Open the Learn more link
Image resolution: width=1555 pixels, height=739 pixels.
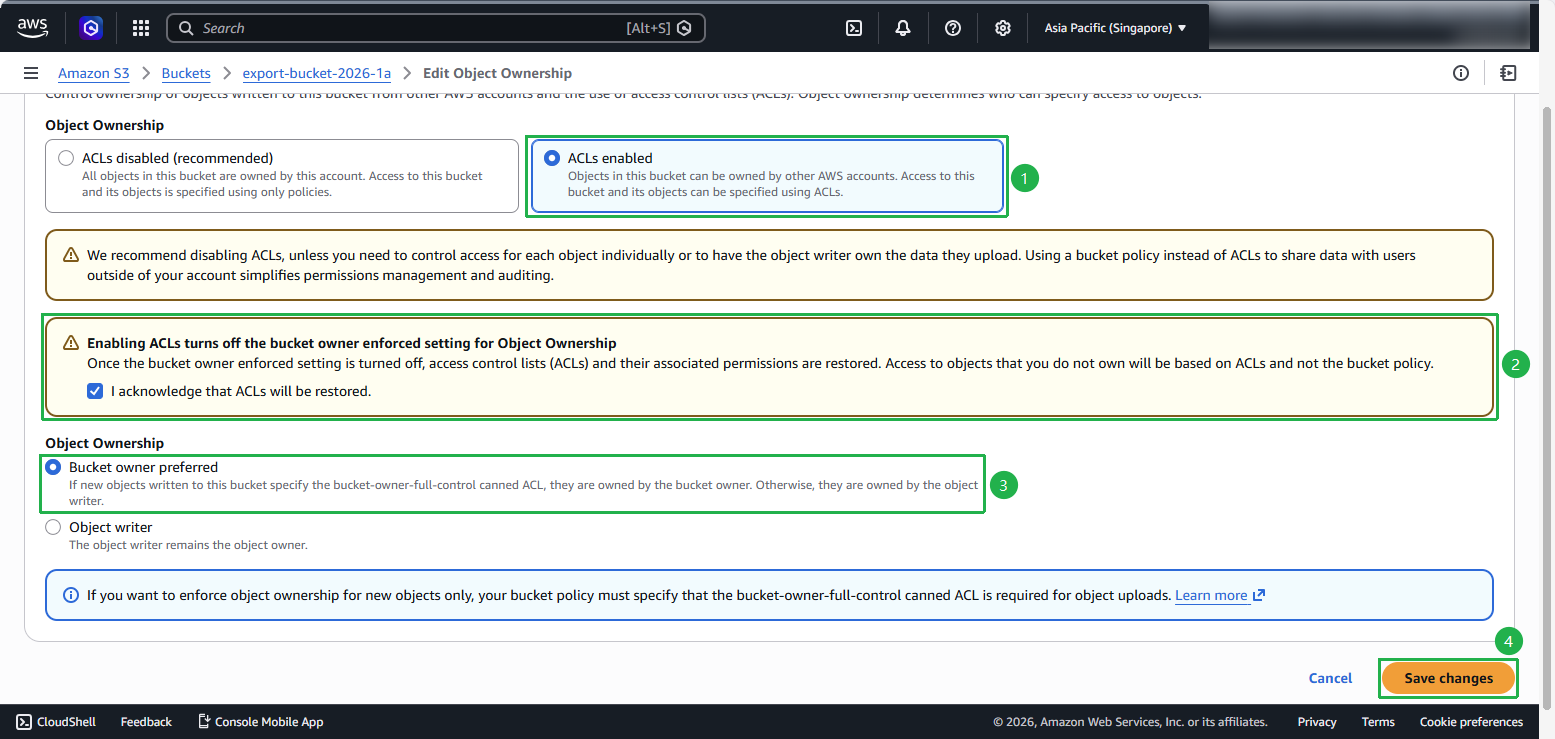coord(1211,595)
